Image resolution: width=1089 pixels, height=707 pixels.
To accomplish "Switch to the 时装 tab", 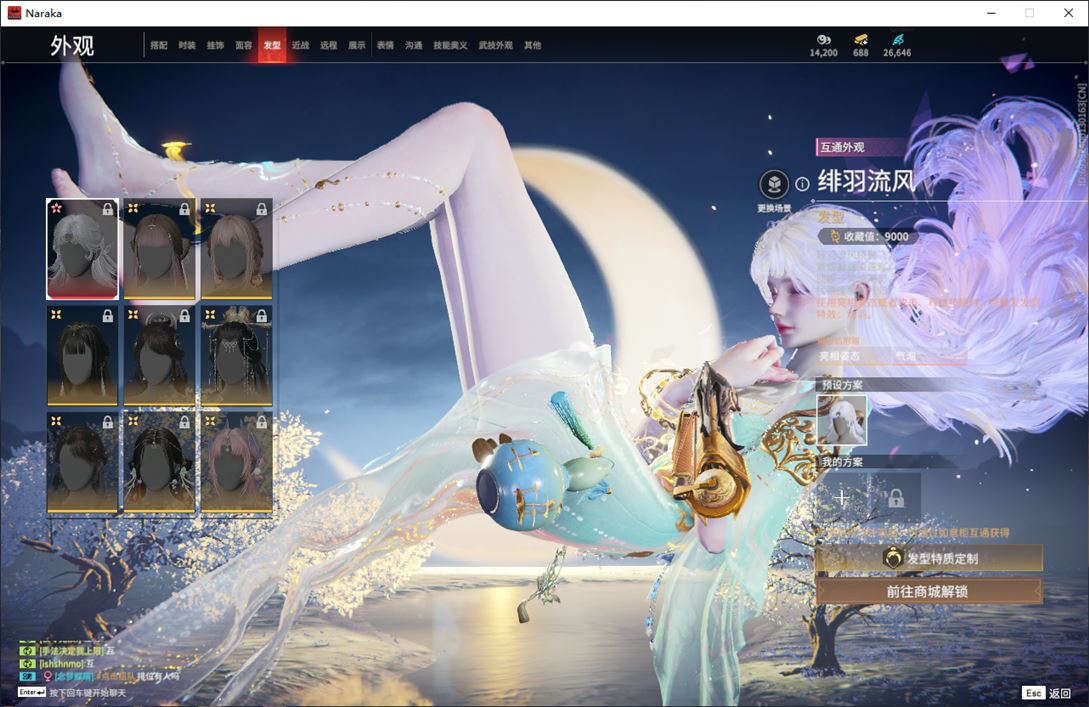I will coord(187,46).
